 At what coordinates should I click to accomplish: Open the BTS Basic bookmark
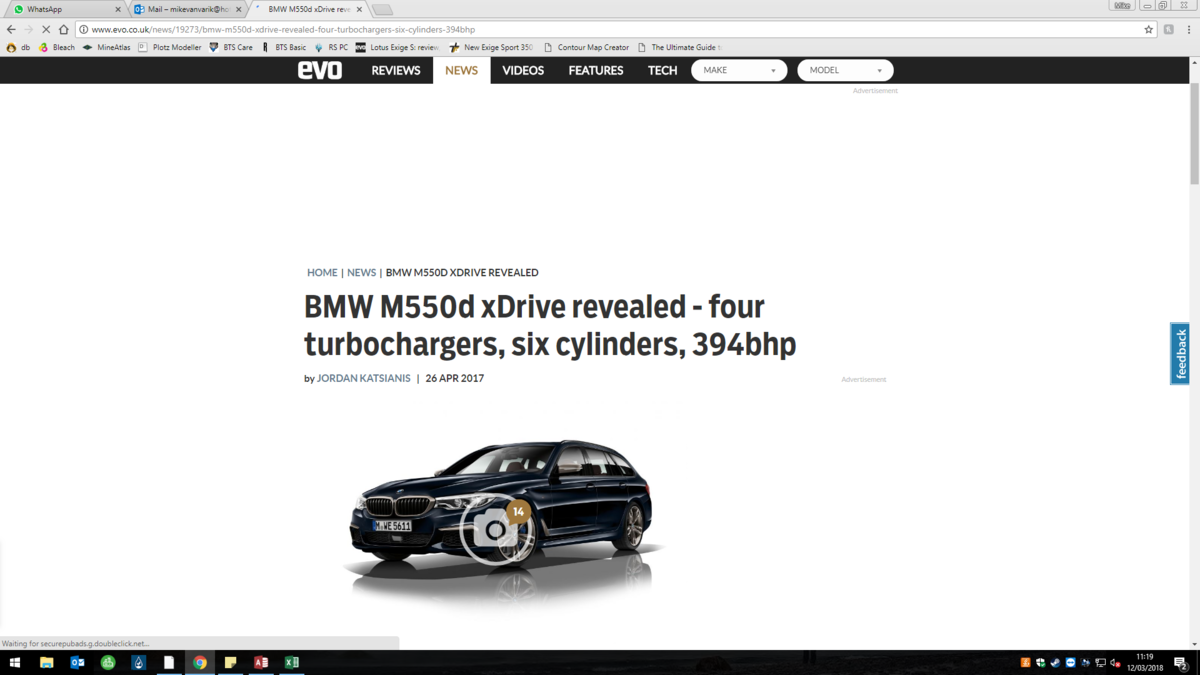pos(284,47)
